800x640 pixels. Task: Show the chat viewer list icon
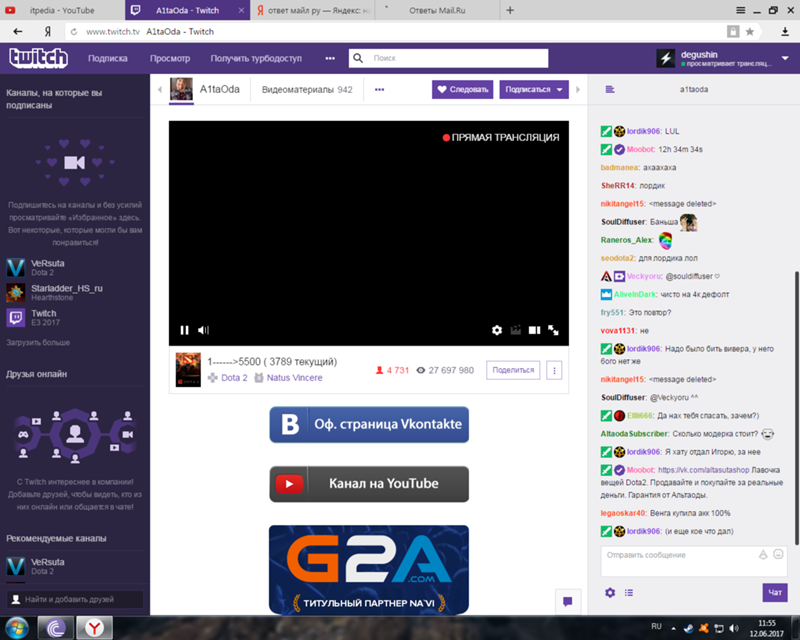628,592
